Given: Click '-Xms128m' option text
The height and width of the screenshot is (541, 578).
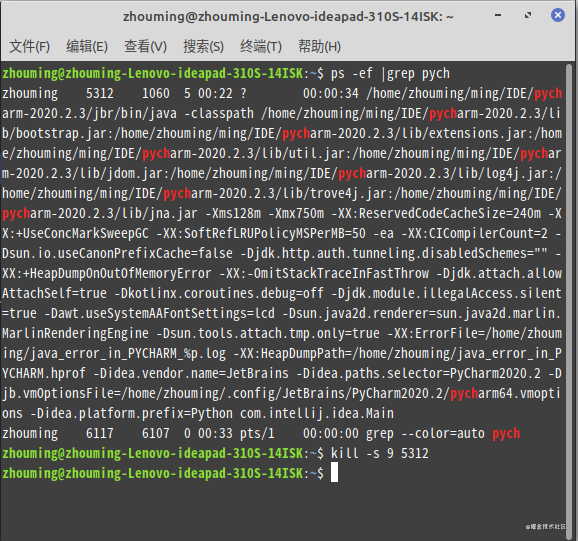Looking at the screenshot, I should click(x=233, y=213).
